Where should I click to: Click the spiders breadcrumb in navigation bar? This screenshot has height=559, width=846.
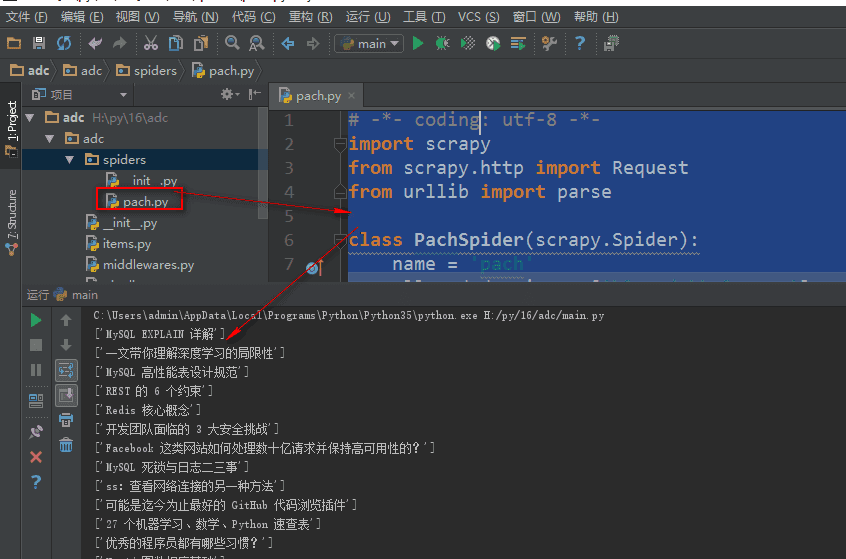[147, 71]
